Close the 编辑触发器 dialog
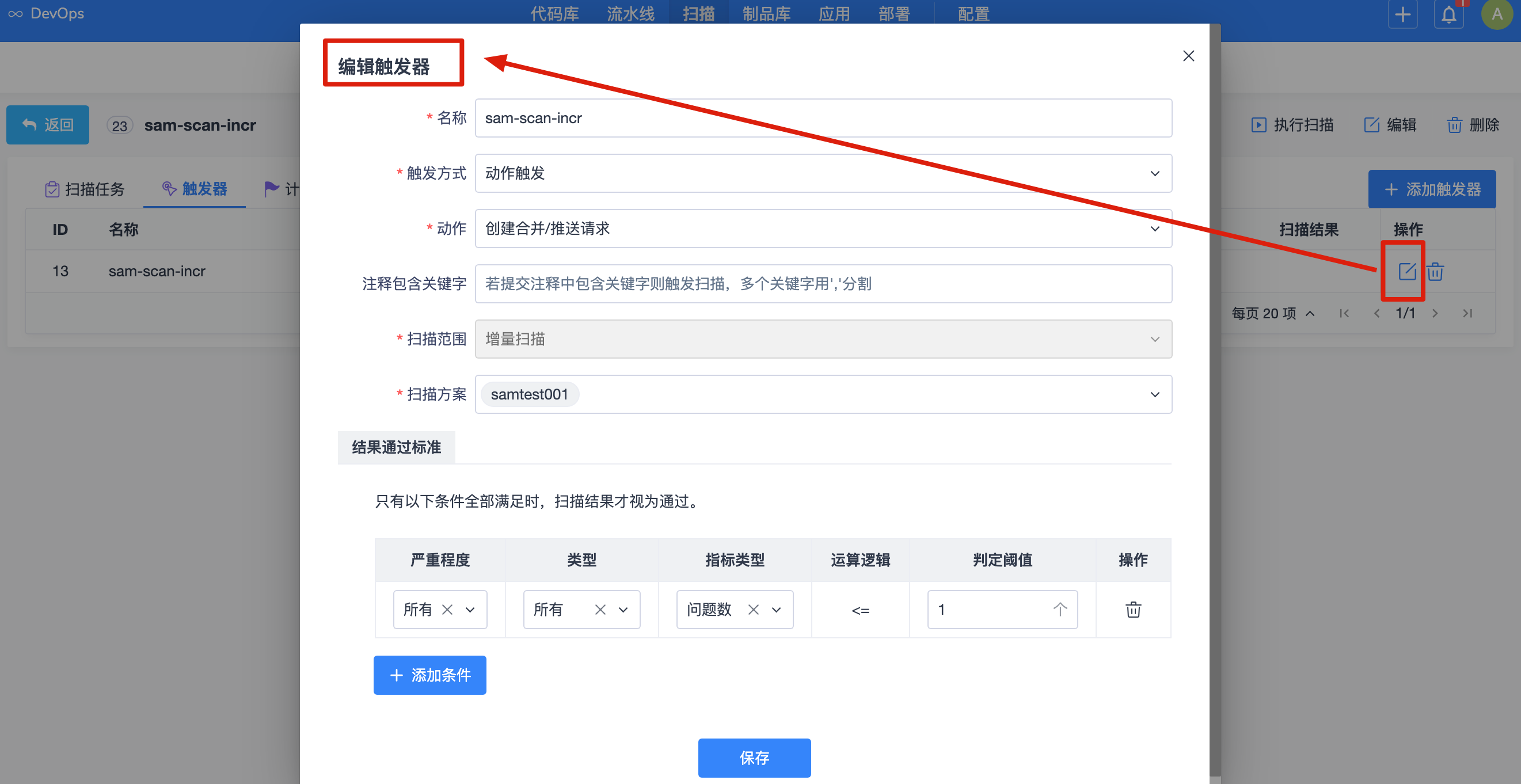The width and height of the screenshot is (1521, 784). tap(1188, 56)
